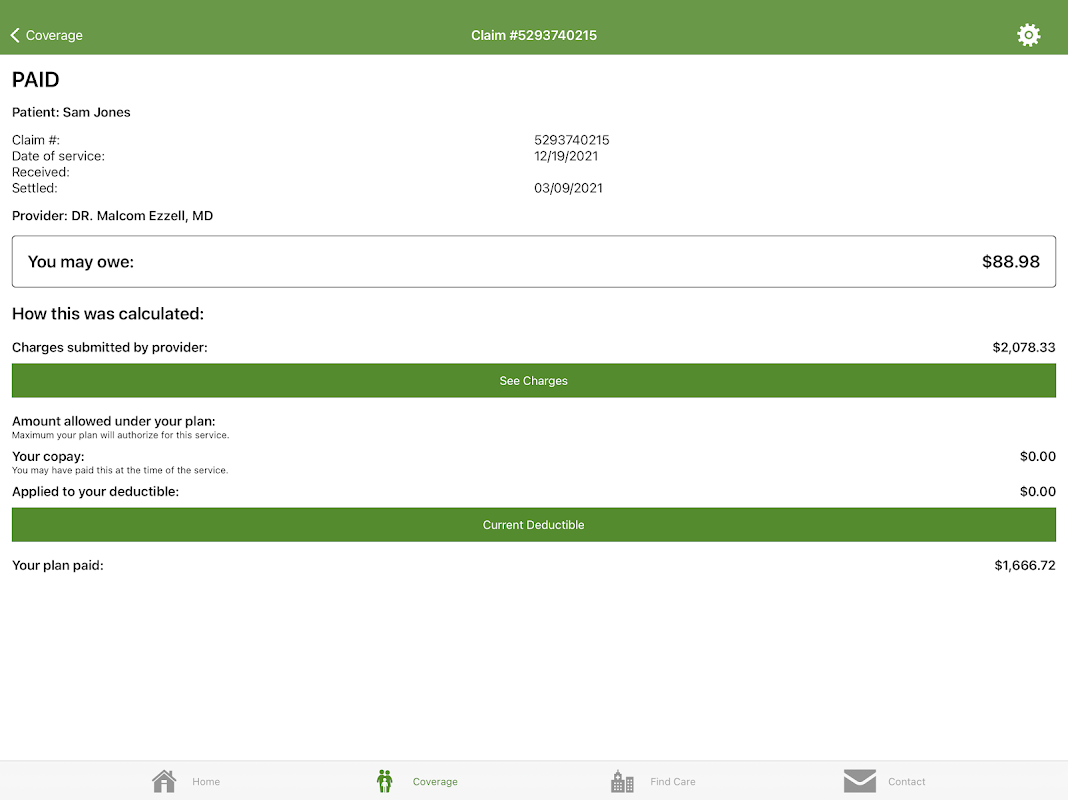Click claim number value 5293740215 in details
The image size is (1068, 800).
click(571, 140)
